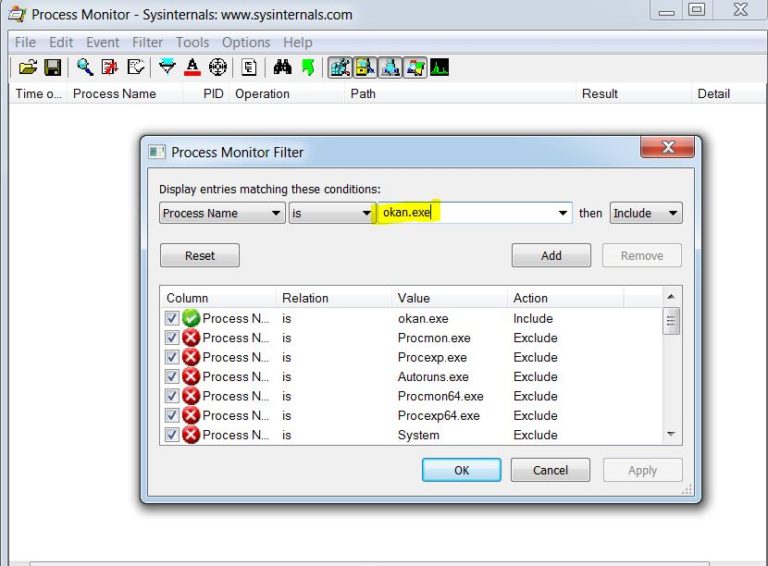
Task: Open the Filter funnel toolbar icon
Action: pyautogui.click(x=167, y=68)
